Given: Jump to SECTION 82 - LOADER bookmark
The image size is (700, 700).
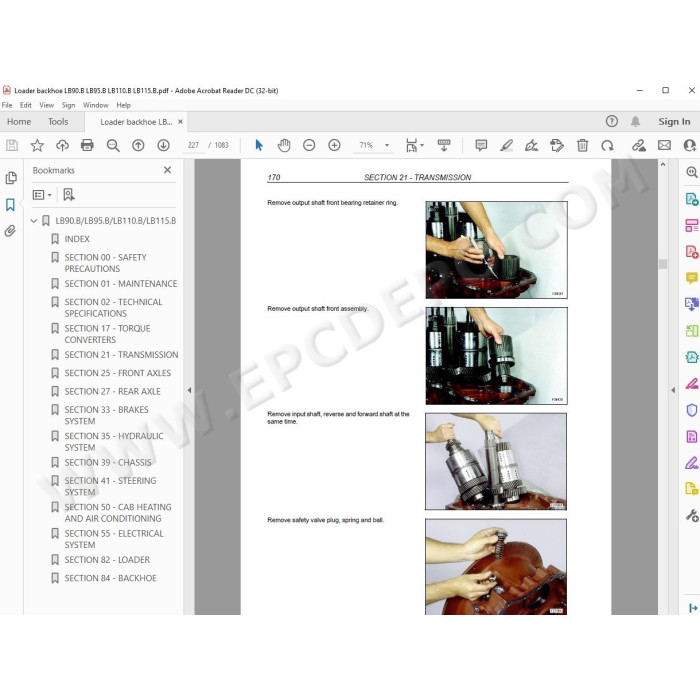Looking at the screenshot, I should 107,559.
